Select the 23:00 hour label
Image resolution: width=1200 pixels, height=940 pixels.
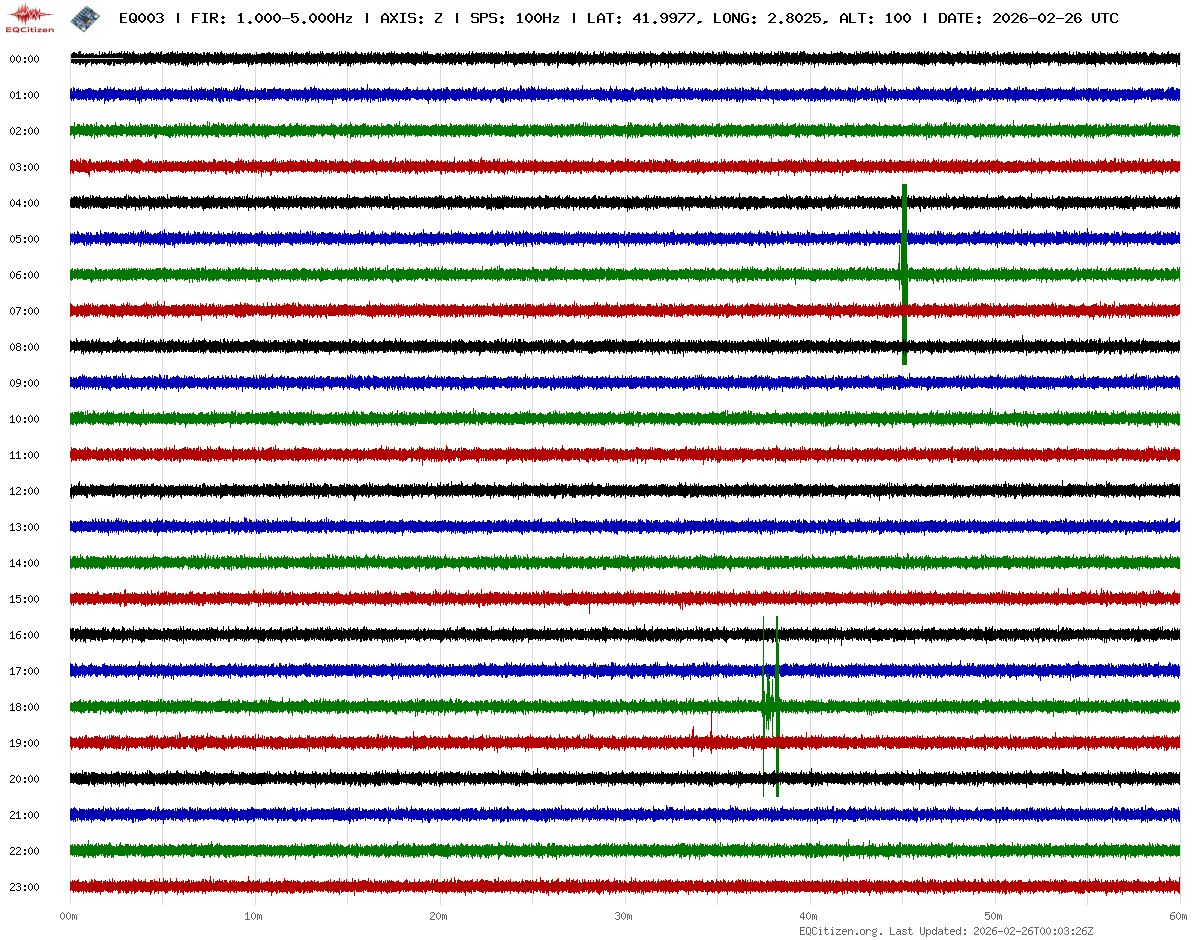[x=24, y=887]
